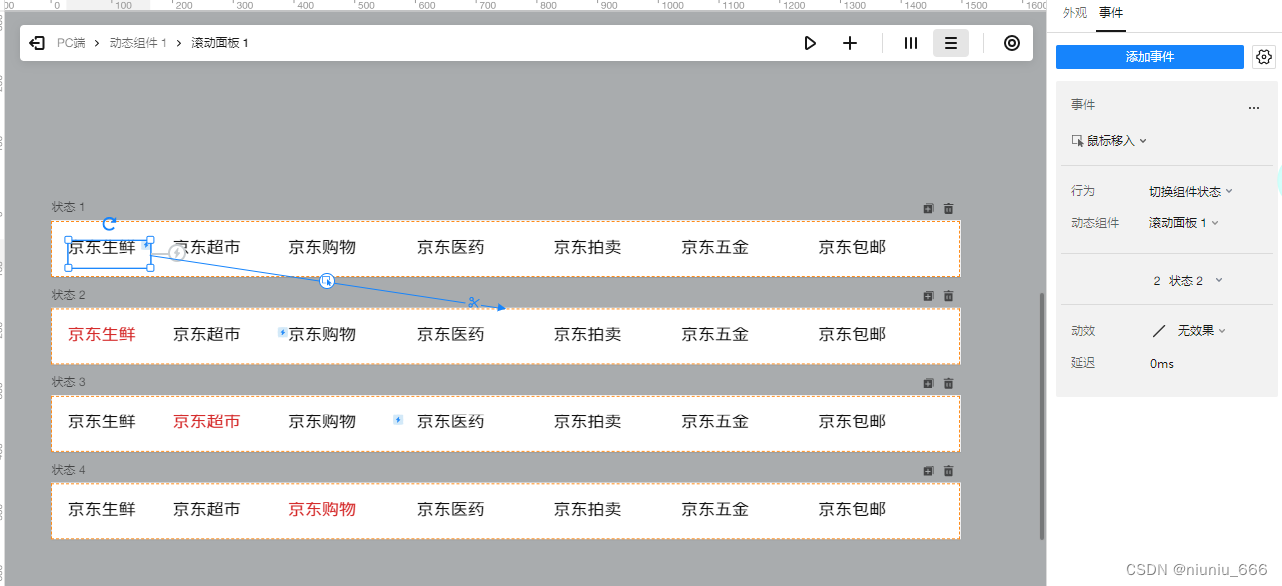Click the 0ms delay value field
This screenshot has width=1282, height=586.
[1162, 363]
